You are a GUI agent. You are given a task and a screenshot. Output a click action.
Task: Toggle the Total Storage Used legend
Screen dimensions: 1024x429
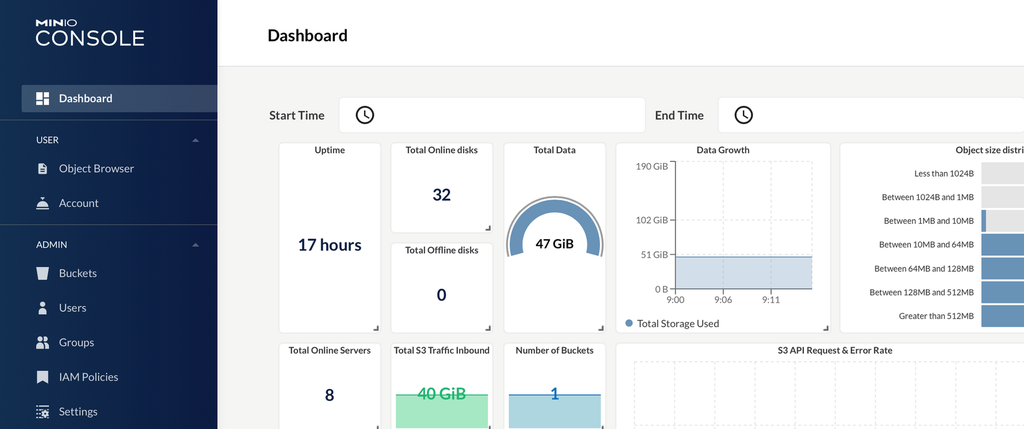coord(672,323)
